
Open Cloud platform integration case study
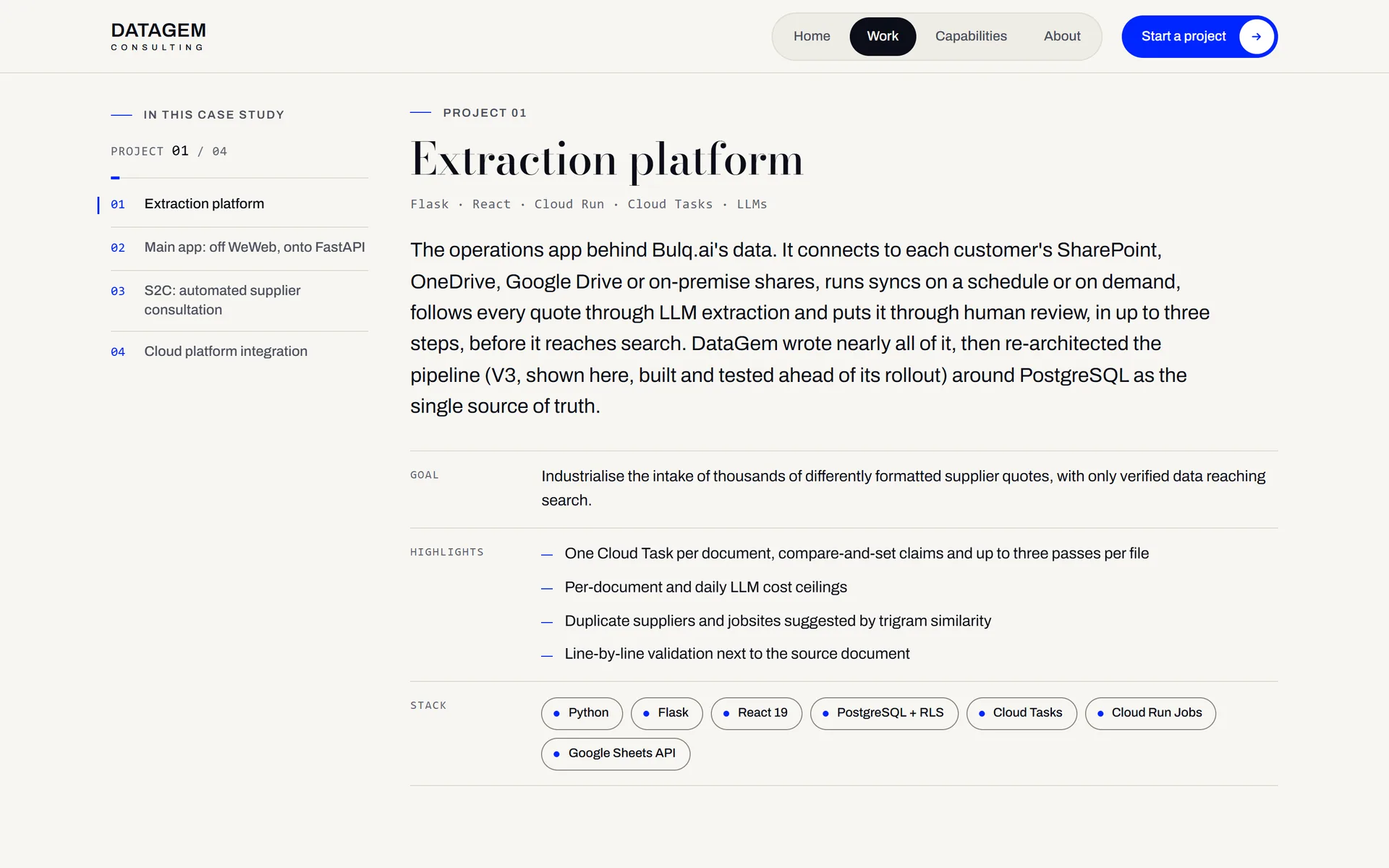click(239, 352)
